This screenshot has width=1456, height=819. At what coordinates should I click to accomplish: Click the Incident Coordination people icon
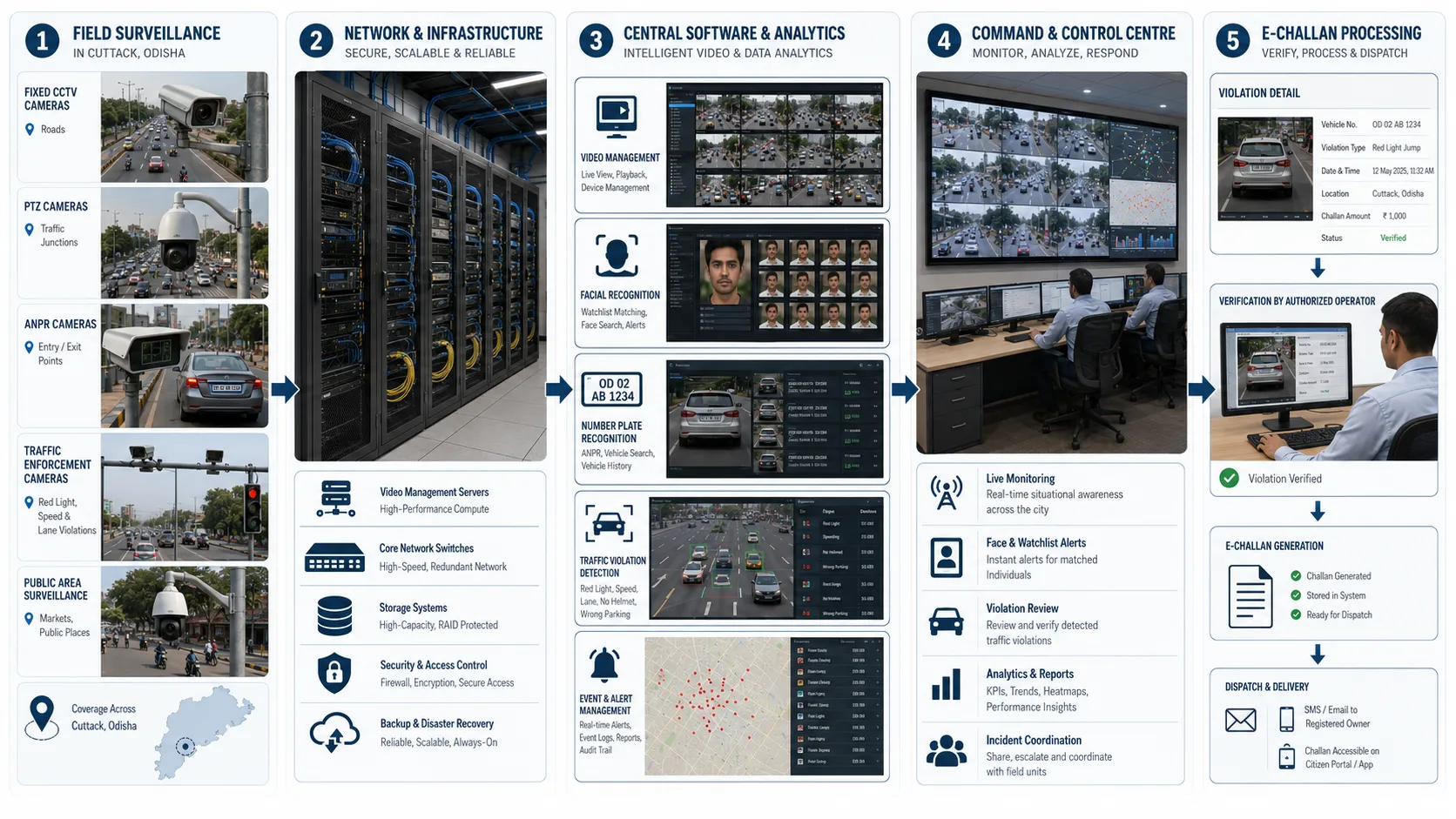click(947, 750)
